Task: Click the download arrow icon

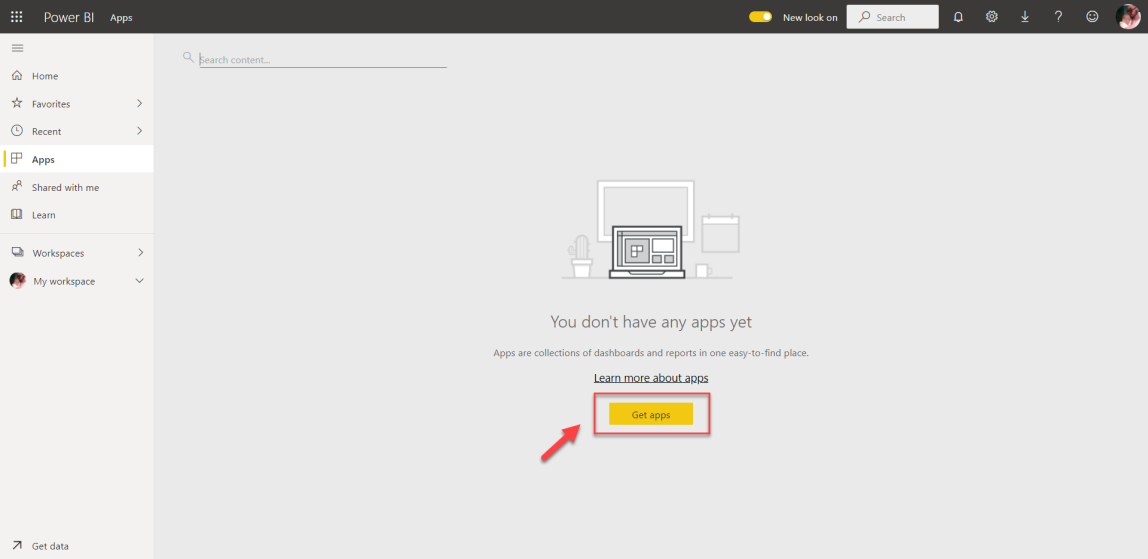Action: 1025,17
